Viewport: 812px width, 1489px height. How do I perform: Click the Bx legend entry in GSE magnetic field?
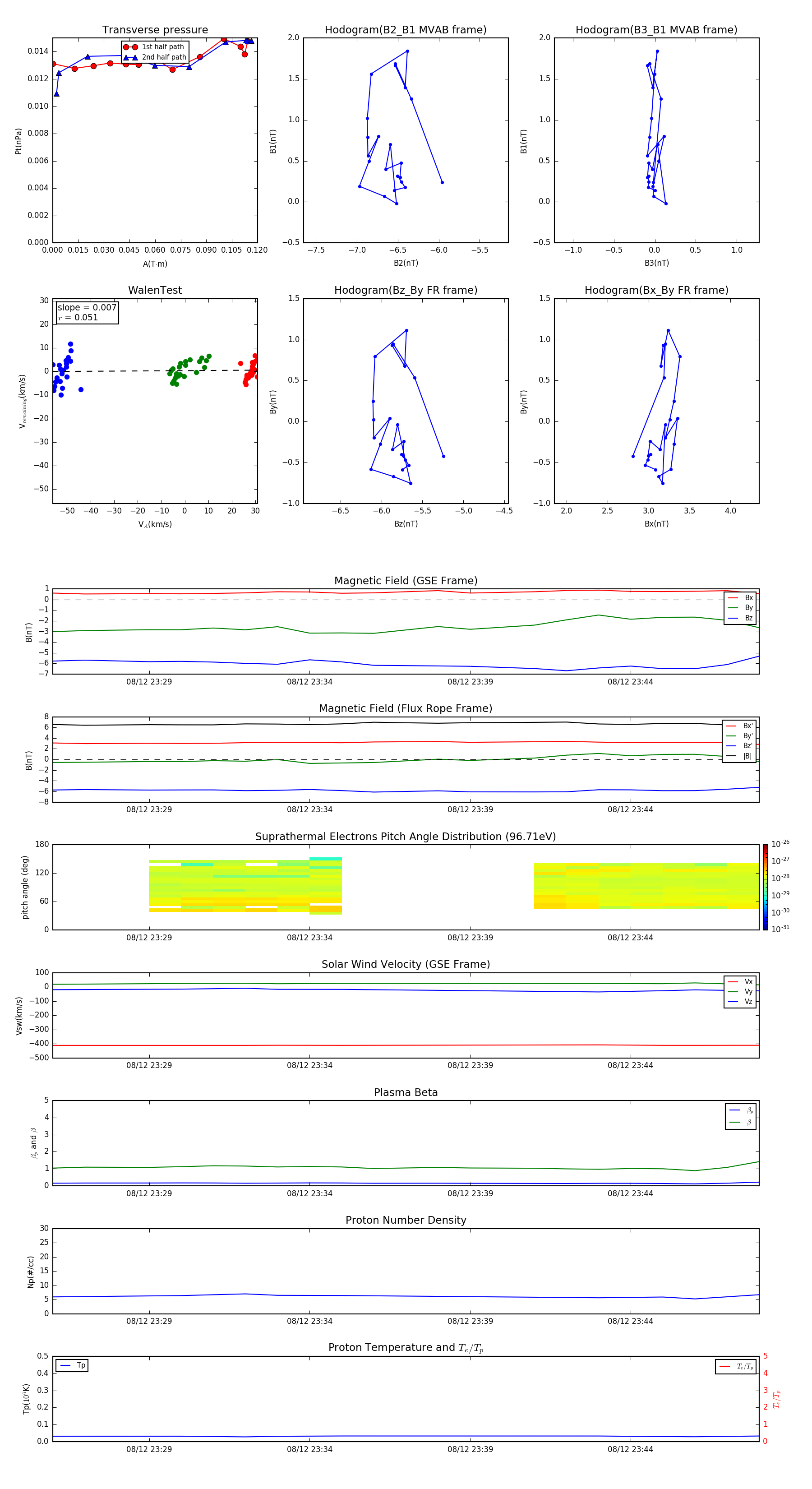pyautogui.click(x=740, y=598)
